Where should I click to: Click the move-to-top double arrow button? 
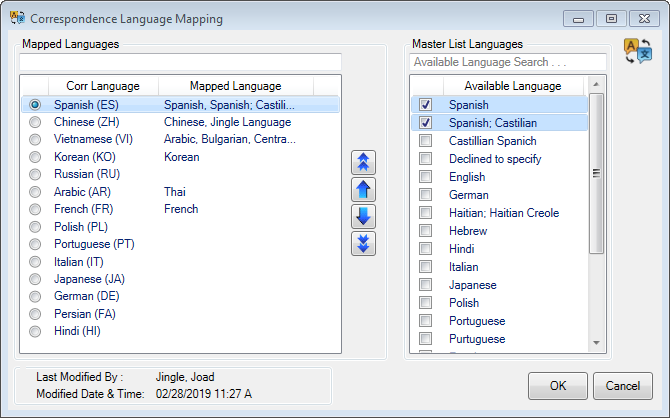pyautogui.click(x=363, y=162)
